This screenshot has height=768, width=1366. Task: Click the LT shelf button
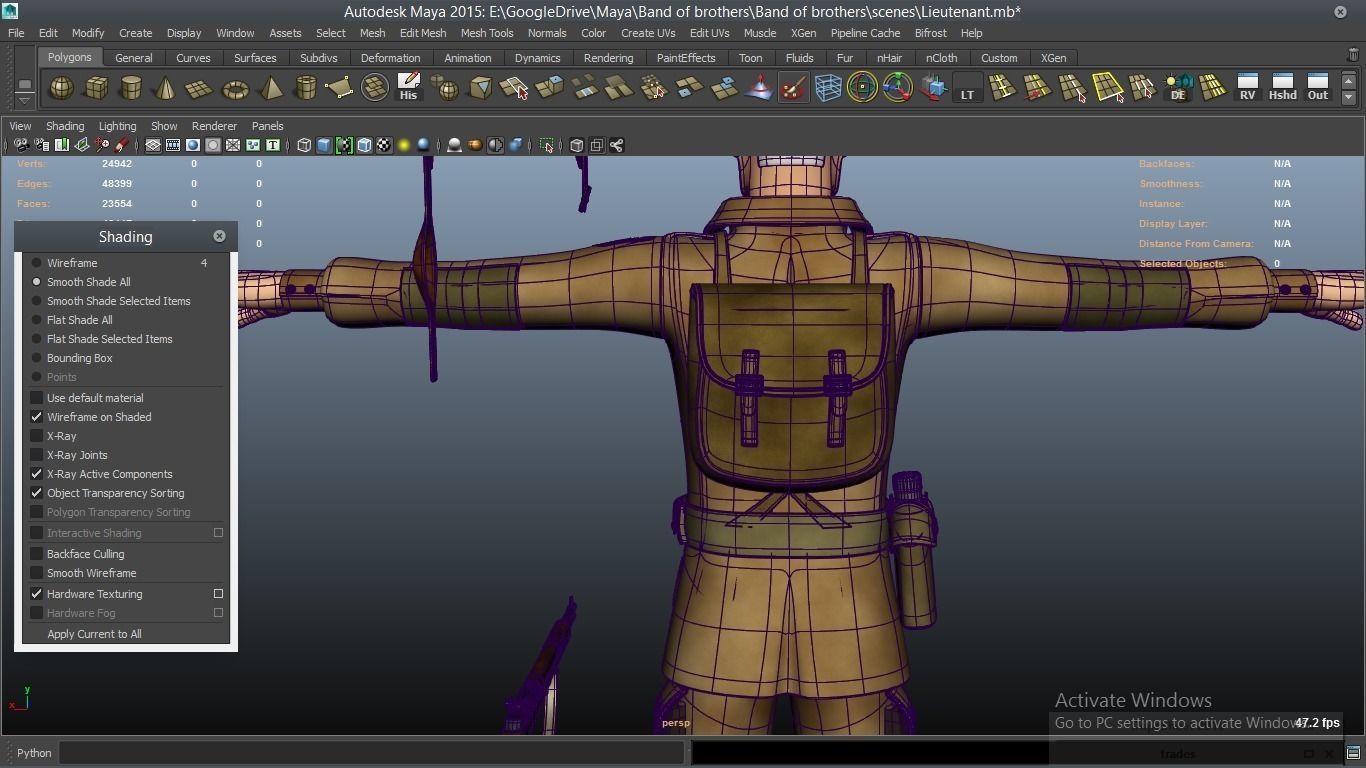click(967, 88)
